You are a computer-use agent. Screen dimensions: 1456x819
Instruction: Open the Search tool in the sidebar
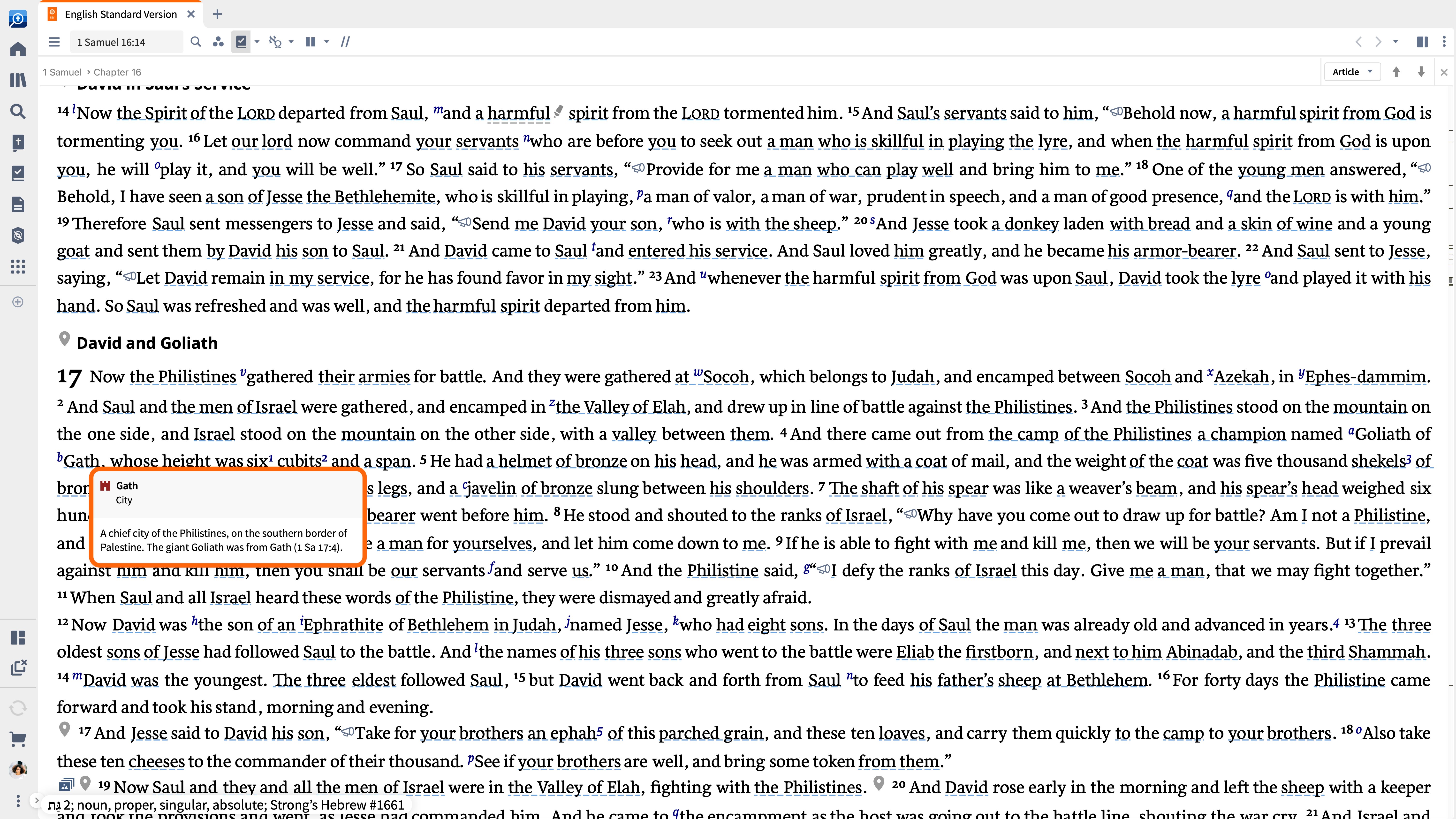click(18, 111)
